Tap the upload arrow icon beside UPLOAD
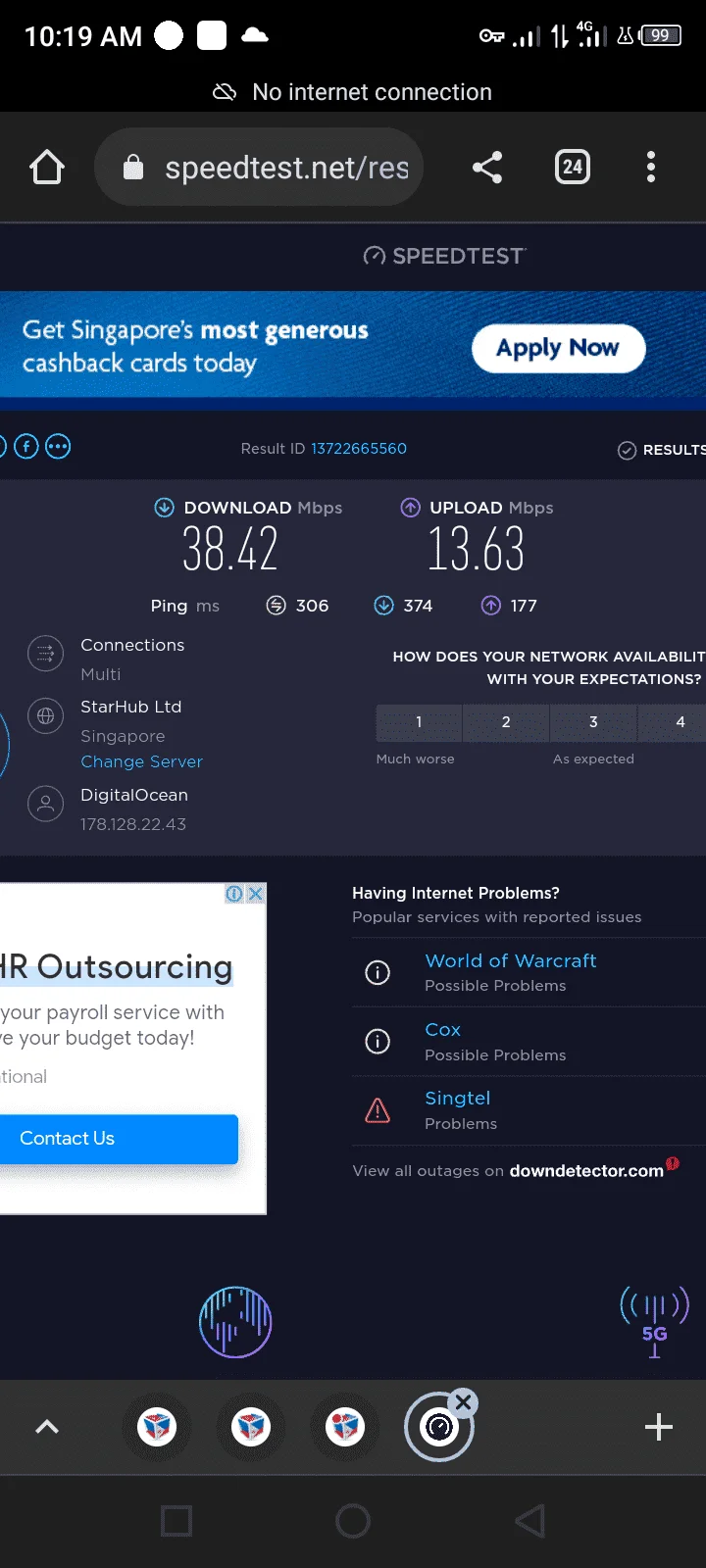Viewport: 706px width, 1568px height. [x=411, y=508]
